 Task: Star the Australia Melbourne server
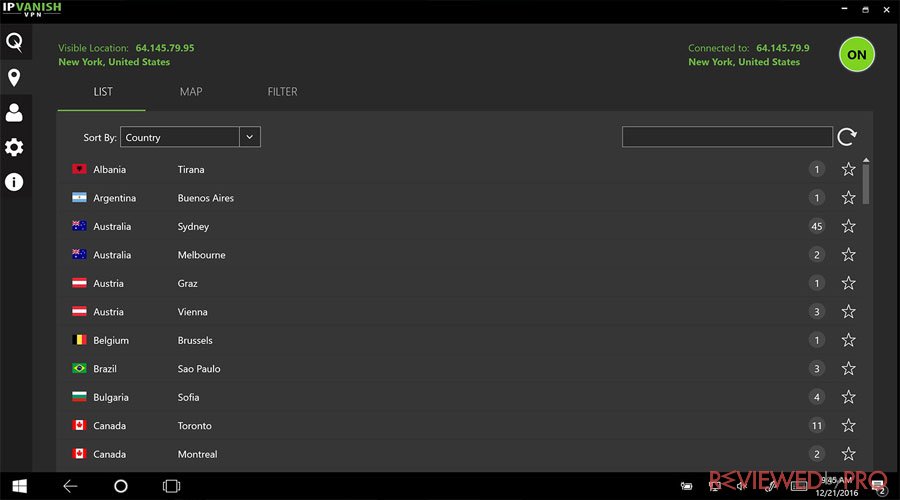click(x=848, y=254)
